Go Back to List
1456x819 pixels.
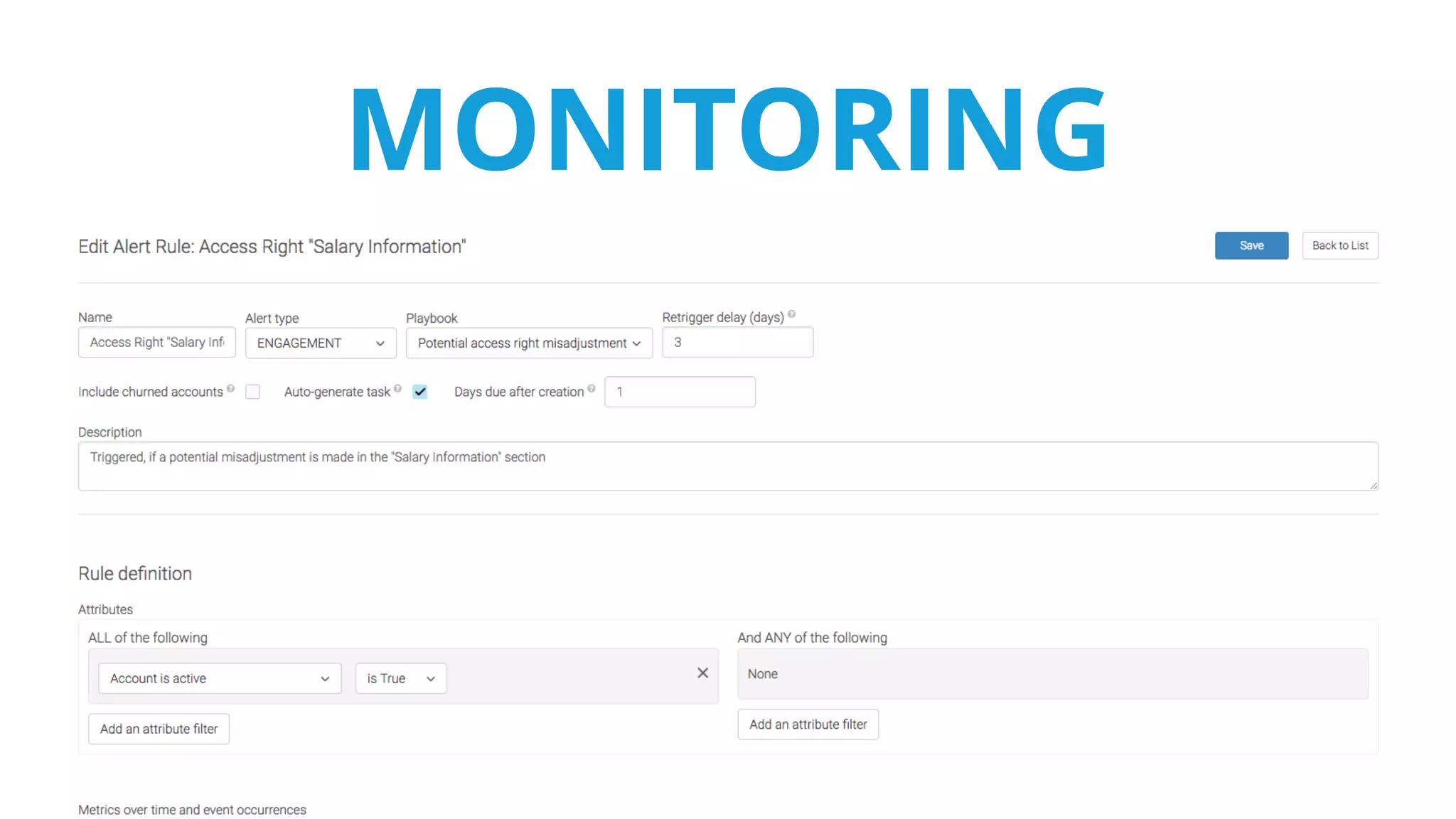coord(1340,245)
